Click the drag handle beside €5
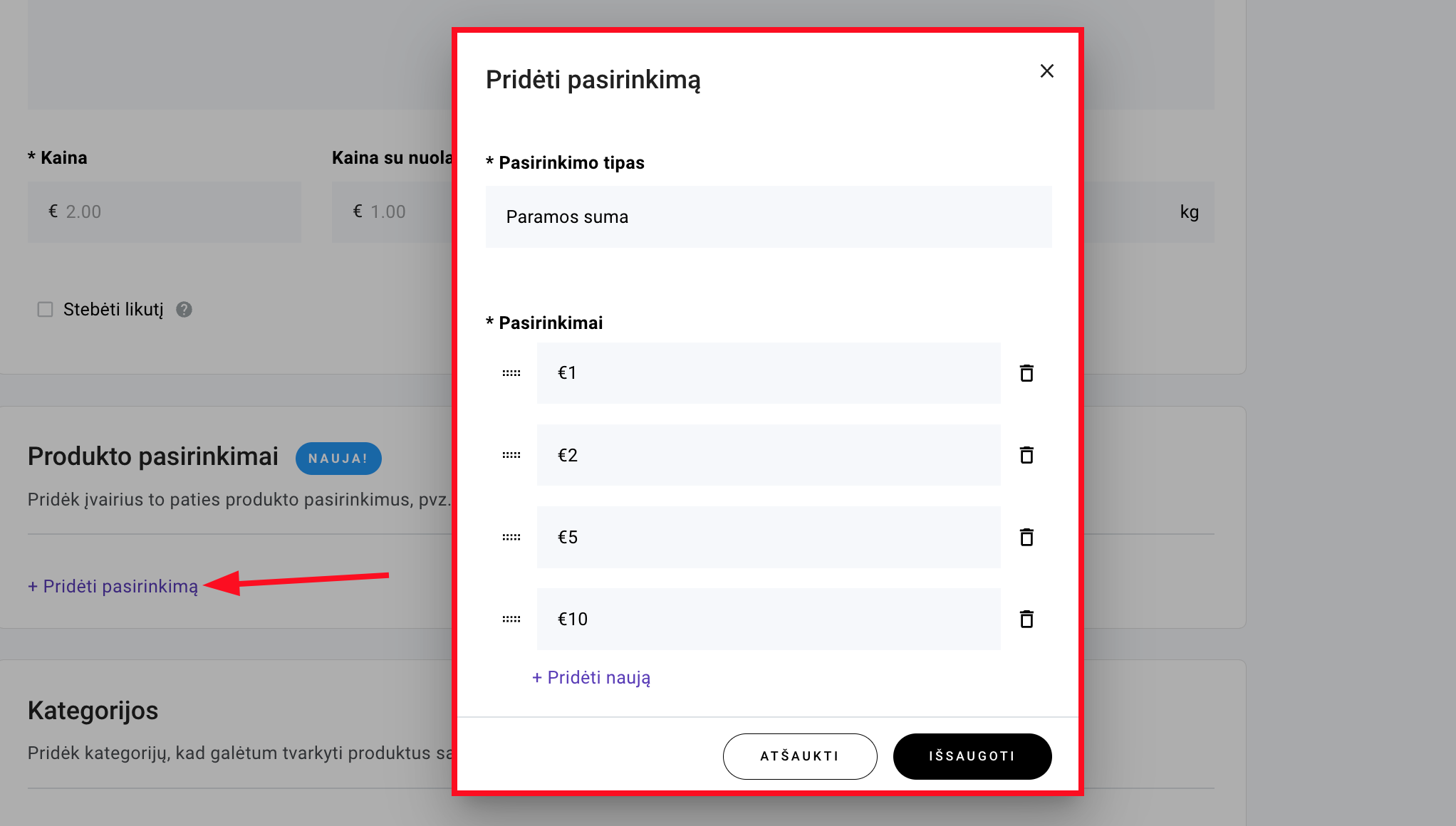 click(x=511, y=537)
